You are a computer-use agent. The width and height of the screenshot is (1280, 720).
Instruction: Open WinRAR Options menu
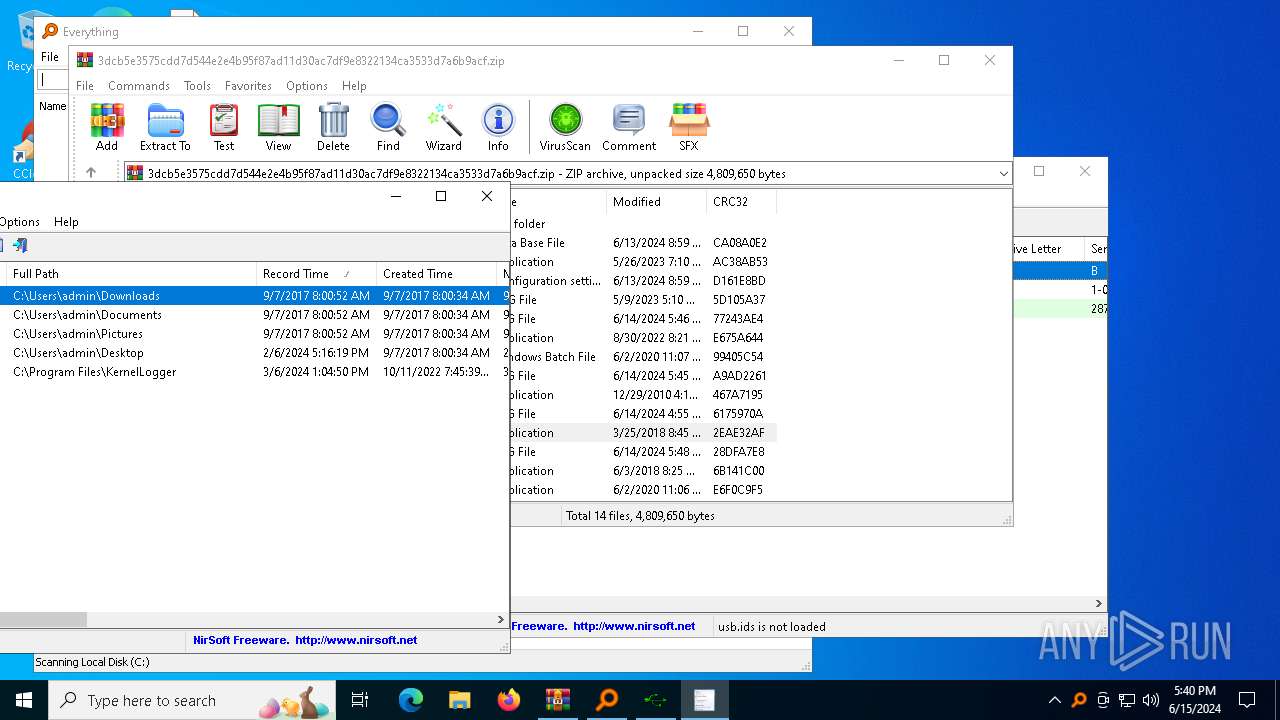pyautogui.click(x=307, y=86)
